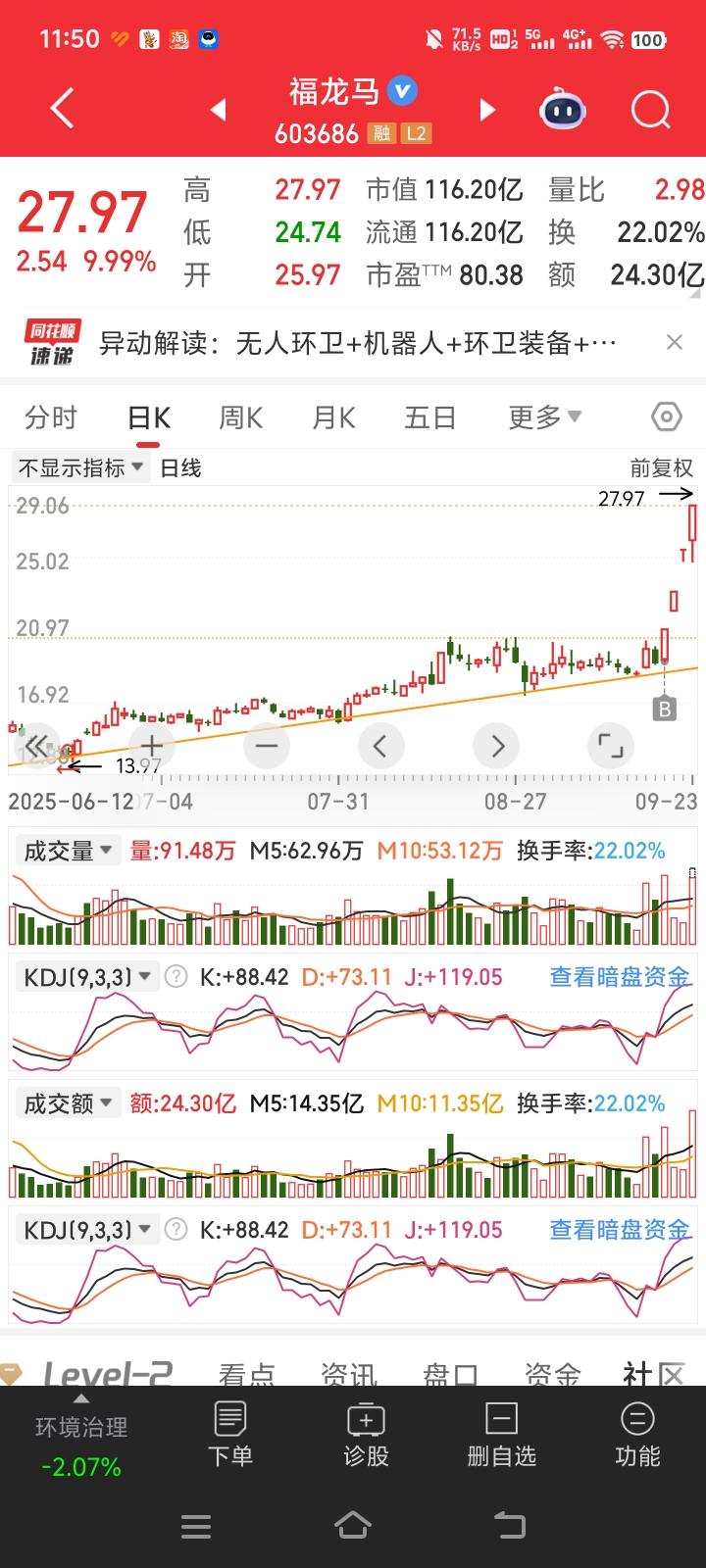Tap Android home navigation button
The image size is (706, 1568).
[x=353, y=1525]
